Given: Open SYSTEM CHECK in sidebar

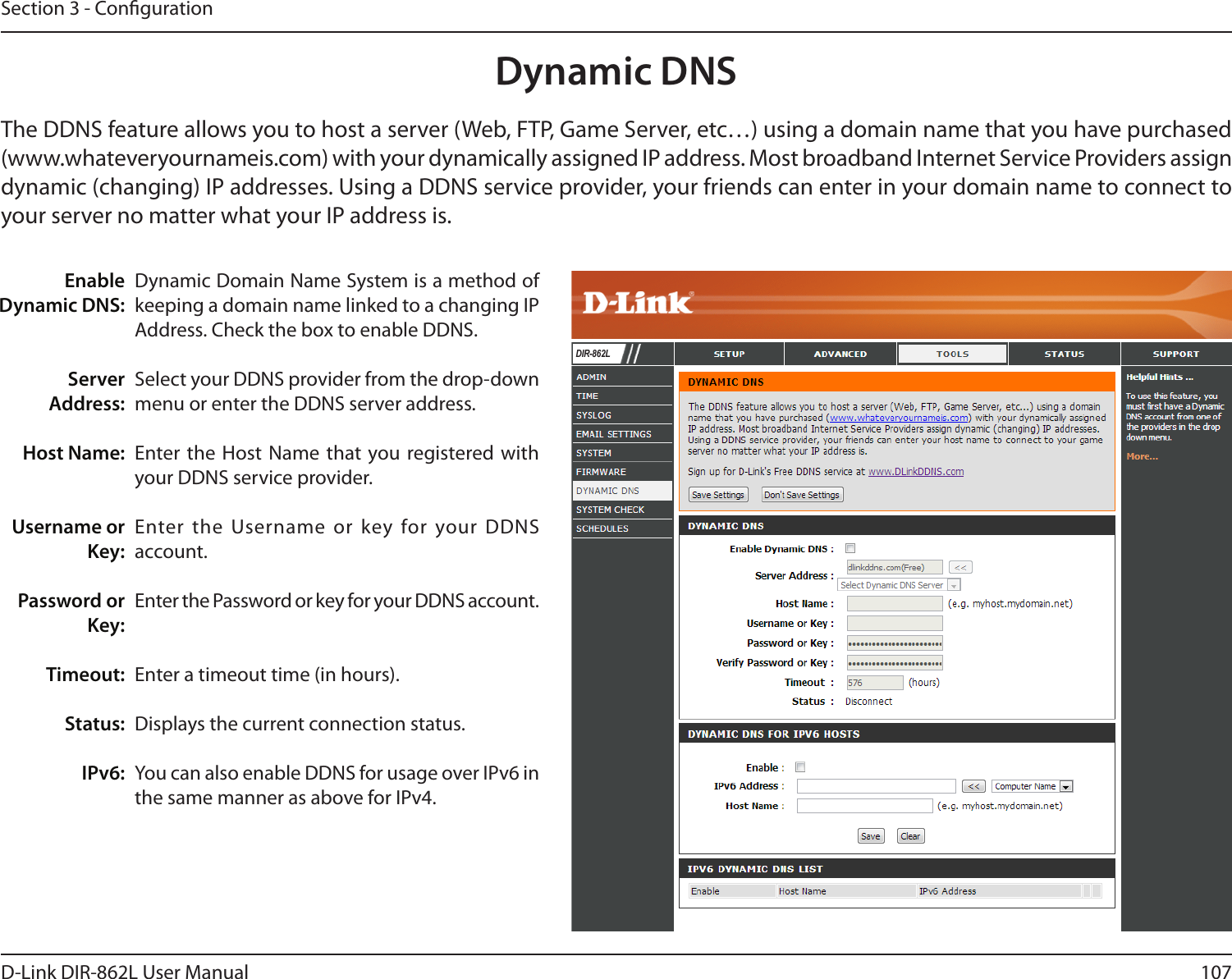Looking at the screenshot, I should [622, 510].
